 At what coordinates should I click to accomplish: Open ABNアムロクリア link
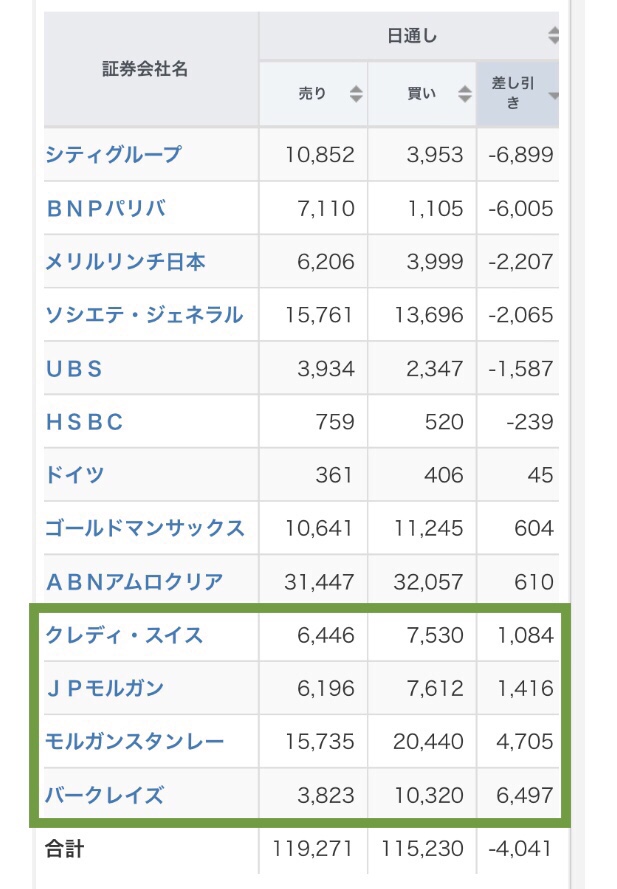(x=134, y=582)
